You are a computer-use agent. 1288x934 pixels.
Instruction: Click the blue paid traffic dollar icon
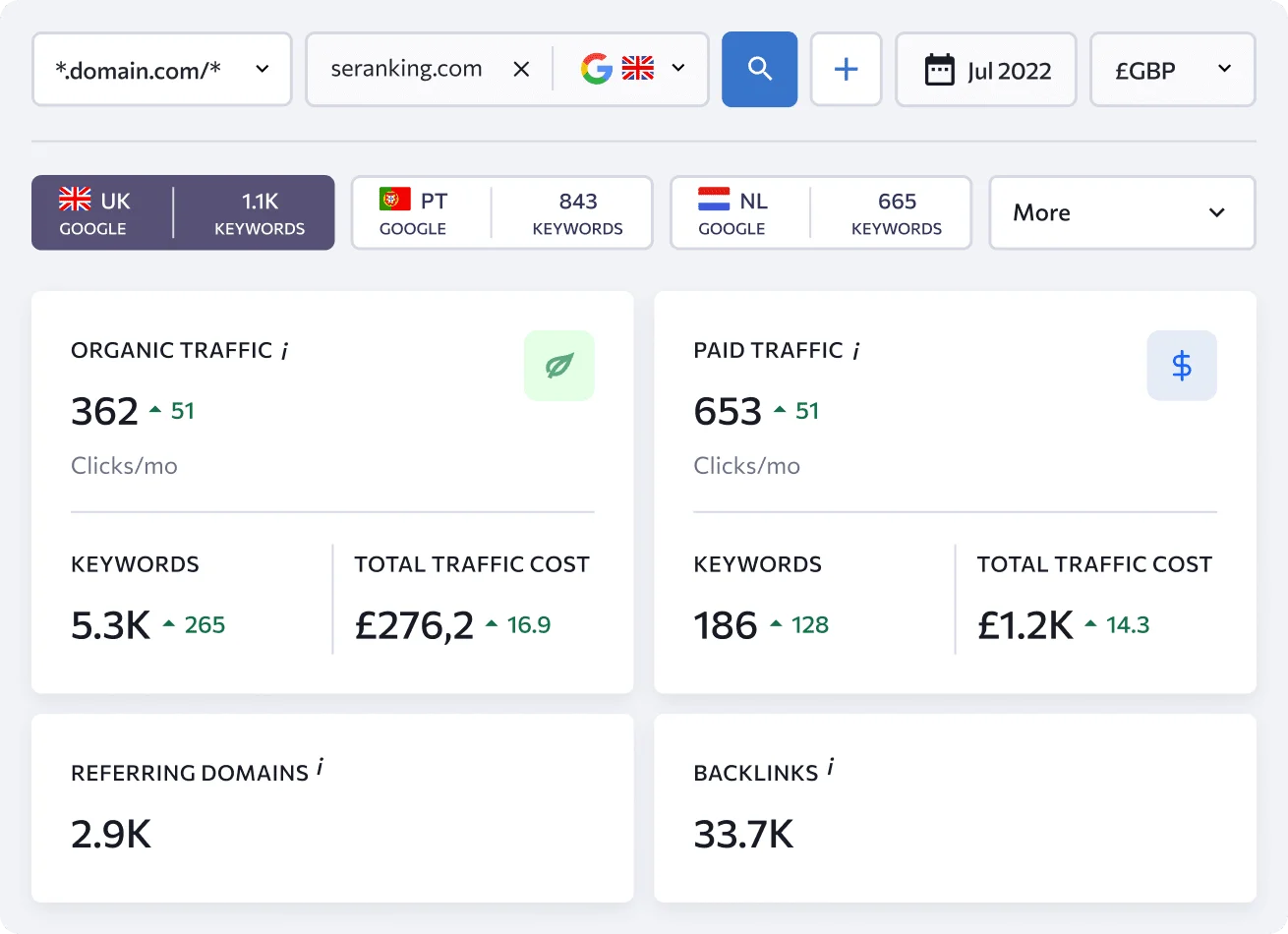(x=1182, y=365)
